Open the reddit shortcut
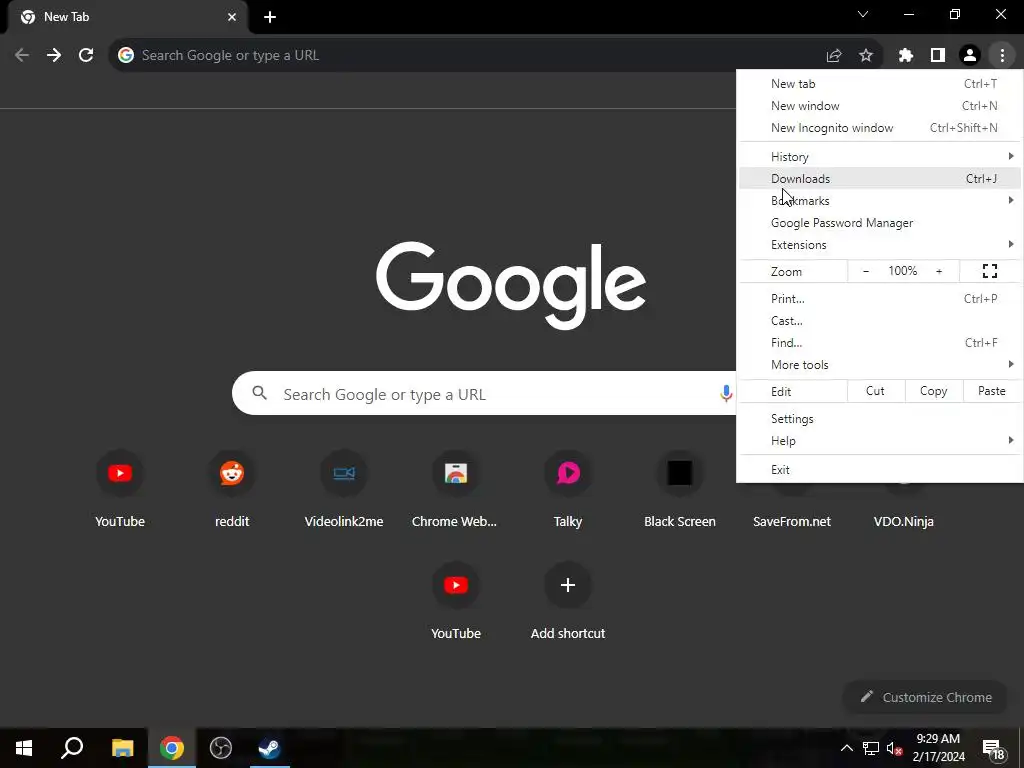The width and height of the screenshot is (1024, 768). point(232,473)
